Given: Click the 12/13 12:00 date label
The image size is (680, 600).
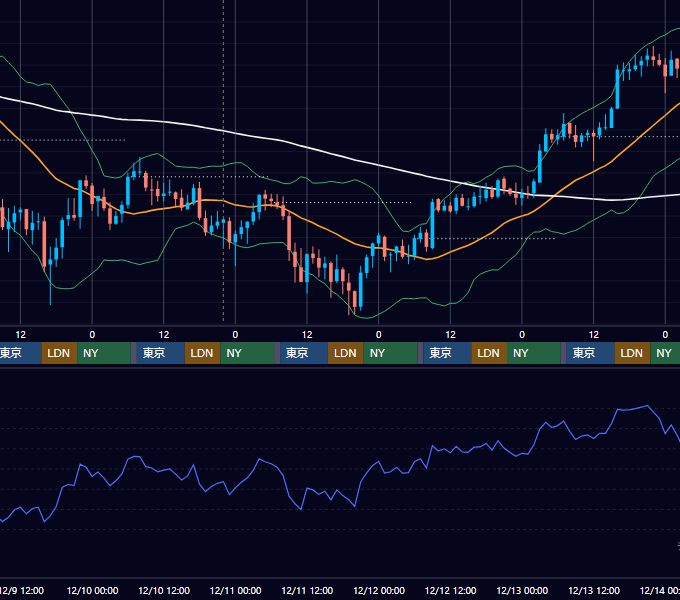Looking at the screenshot, I should [594, 590].
